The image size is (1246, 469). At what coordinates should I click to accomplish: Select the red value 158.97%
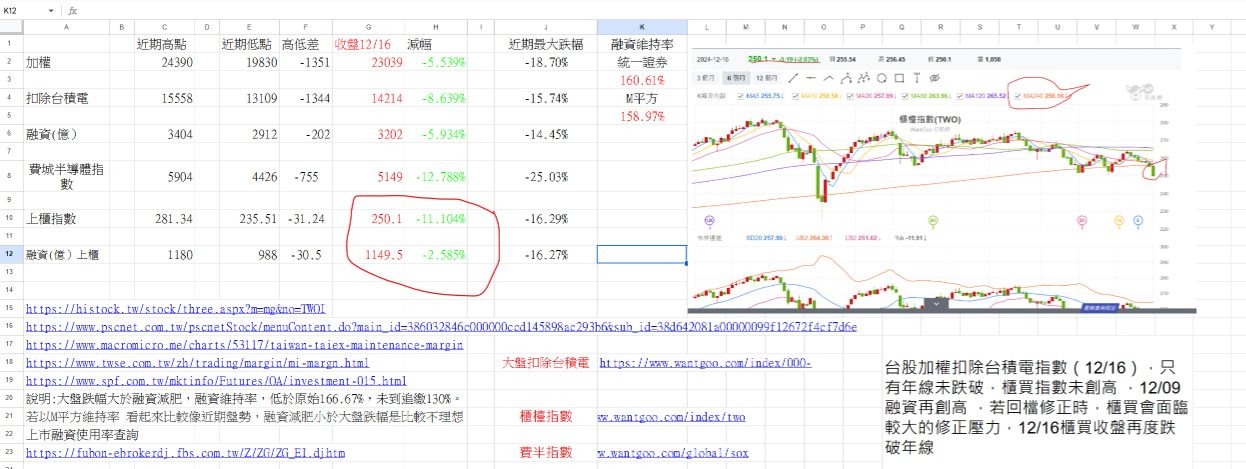tap(642, 116)
